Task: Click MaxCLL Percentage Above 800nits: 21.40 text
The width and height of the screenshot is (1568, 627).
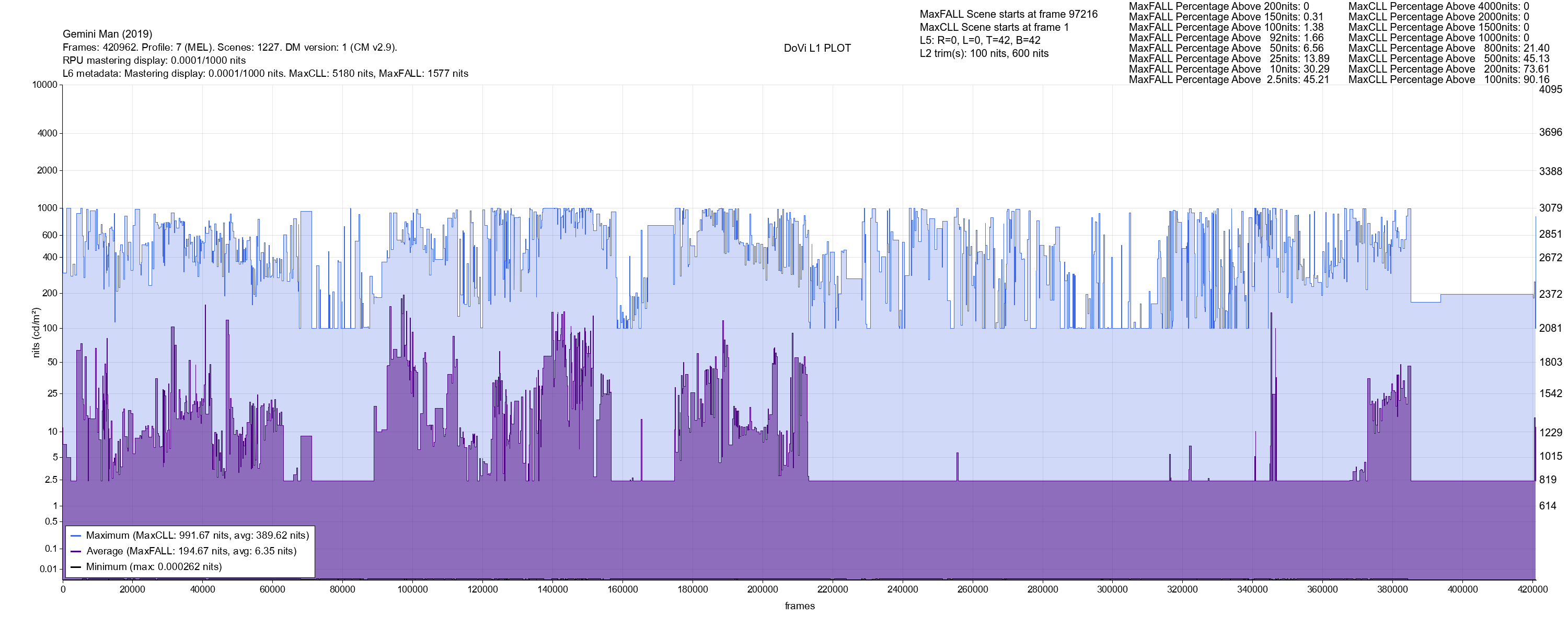Action: coord(1448,48)
